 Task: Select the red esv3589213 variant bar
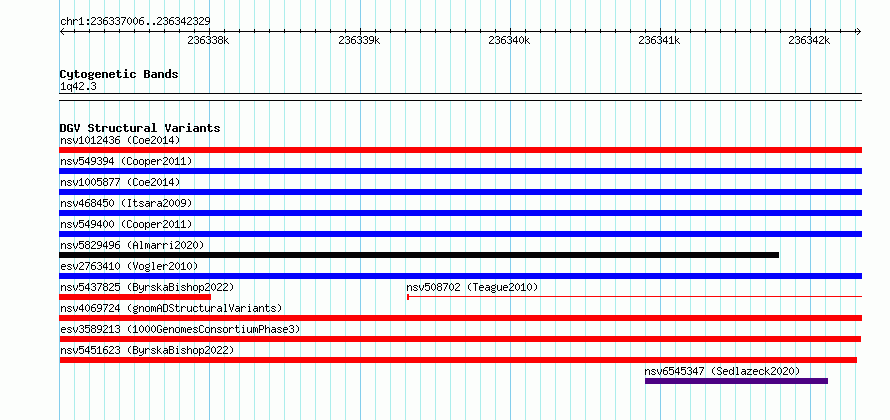pyautogui.click(x=460, y=339)
